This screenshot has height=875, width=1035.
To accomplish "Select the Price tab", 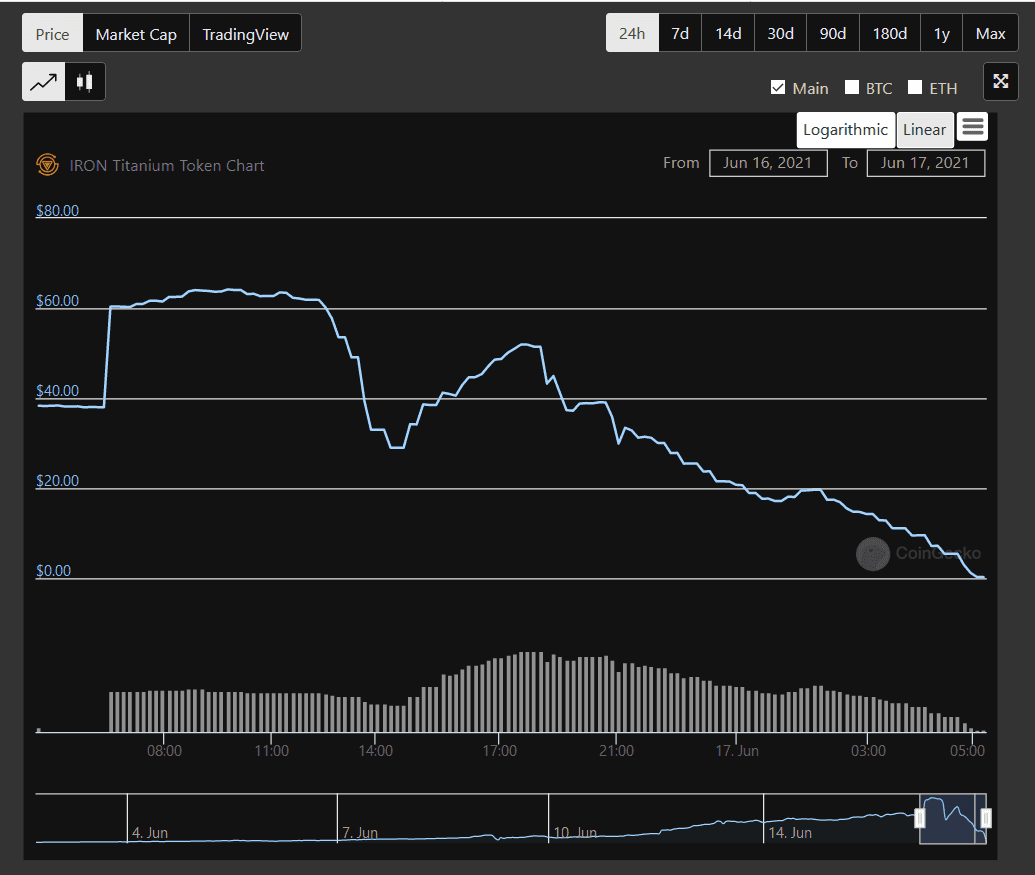I will [x=53, y=34].
